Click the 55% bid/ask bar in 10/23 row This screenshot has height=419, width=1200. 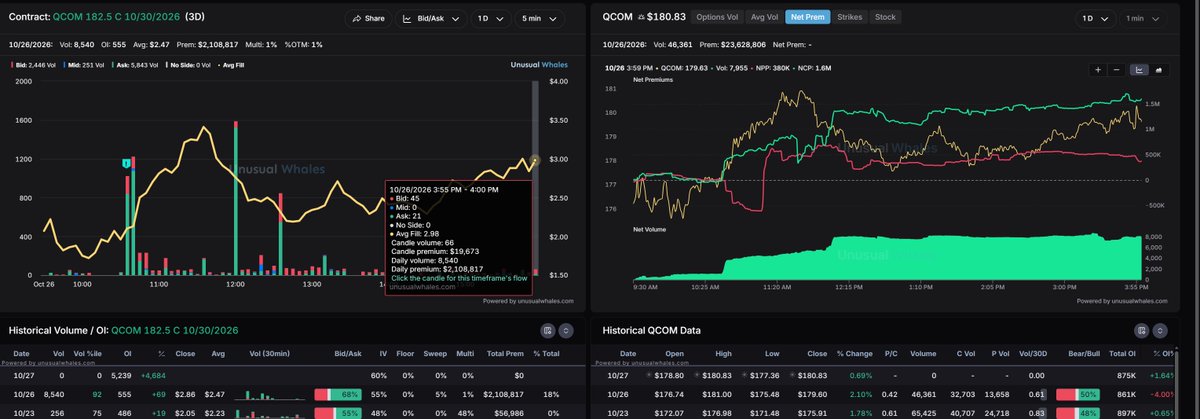337,412
